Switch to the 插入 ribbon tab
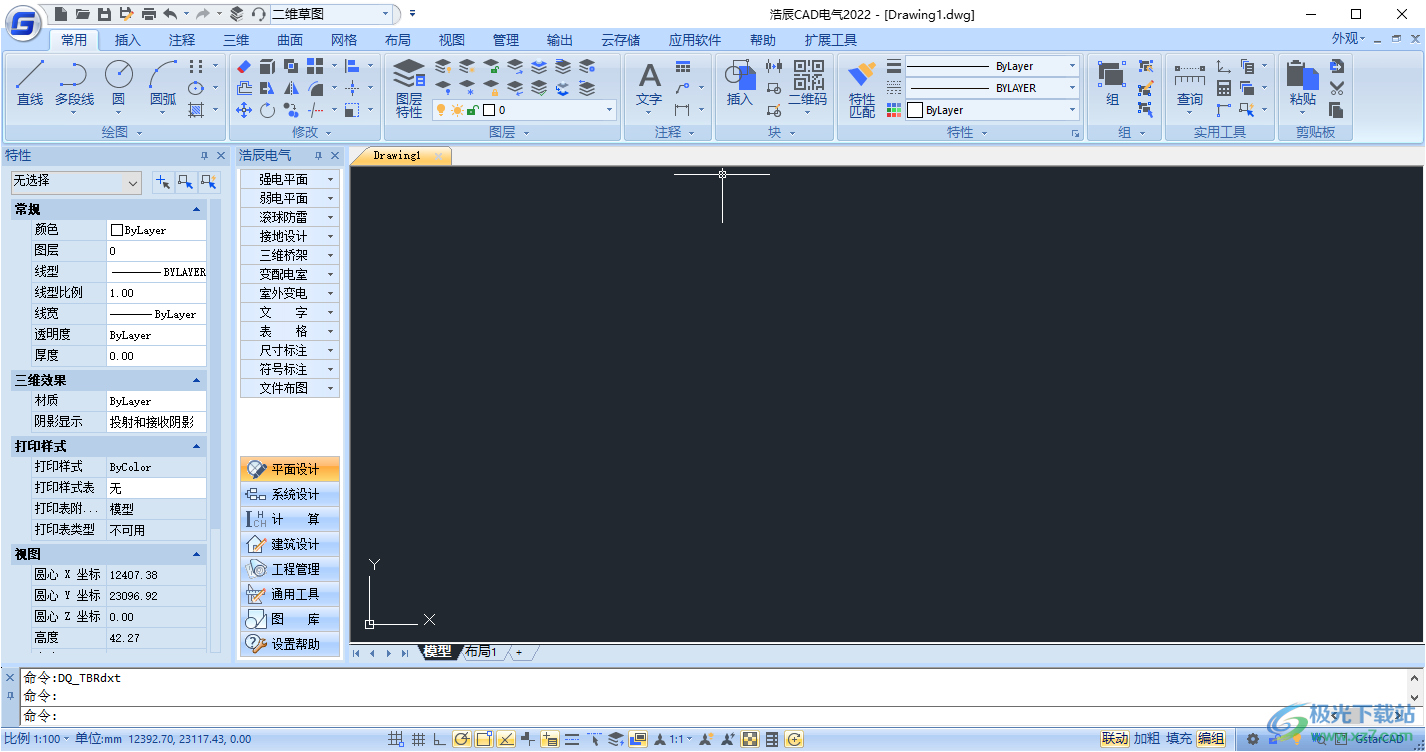The height and width of the screenshot is (752, 1426). coord(128,40)
